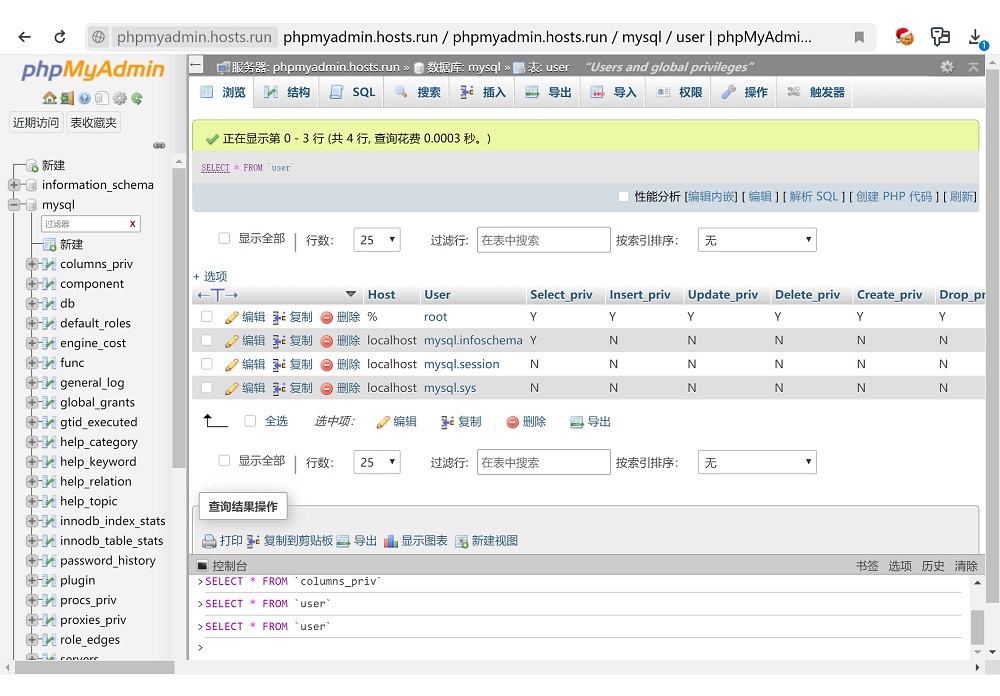Export the selected rows (导出) below table

pos(591,422)
